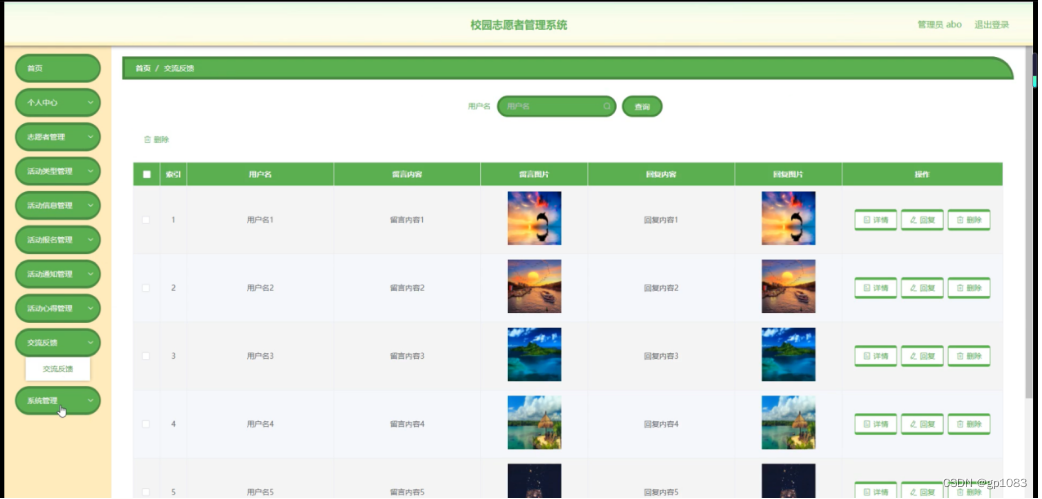Viewport: 1042px width, 499px height.
Task: Open 留言图片 thumbnail in row 用户名2
Action: [x=534, y=286]
